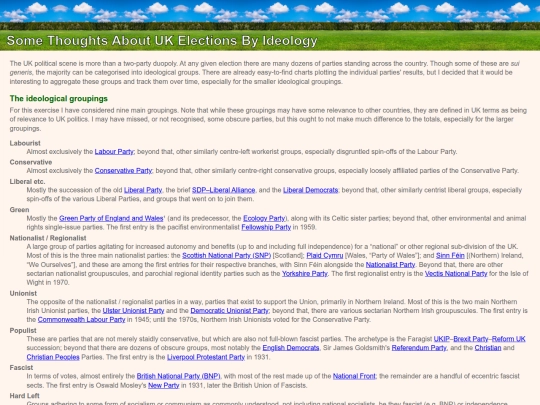Click 'The ideological groupings' heading
Image resolution: width=540 pixels, height=405 pixels.
59,98
